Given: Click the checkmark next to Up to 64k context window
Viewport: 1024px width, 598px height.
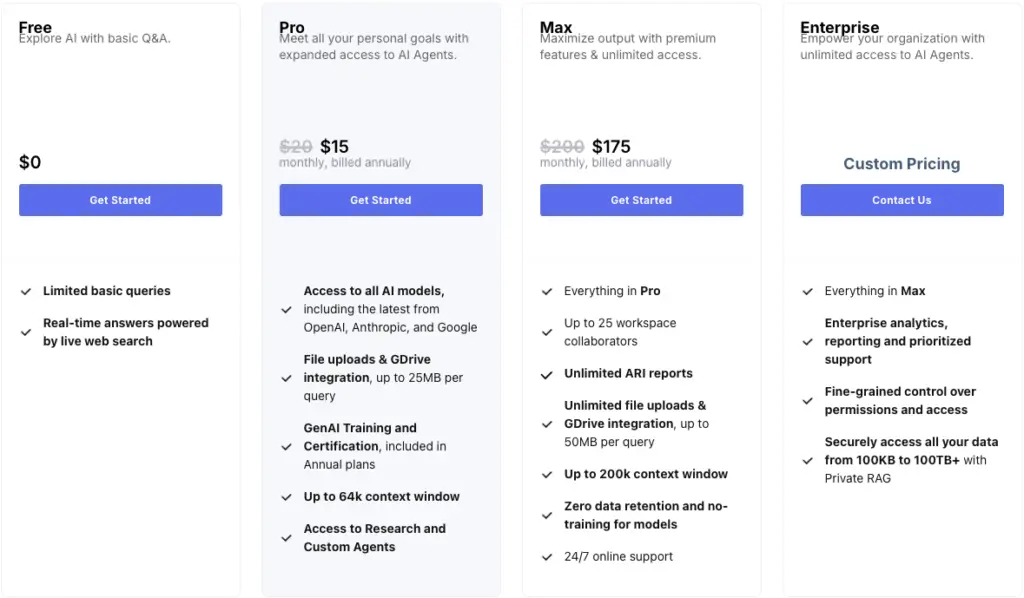Looking at the screenshot, I should coord(287,497).
